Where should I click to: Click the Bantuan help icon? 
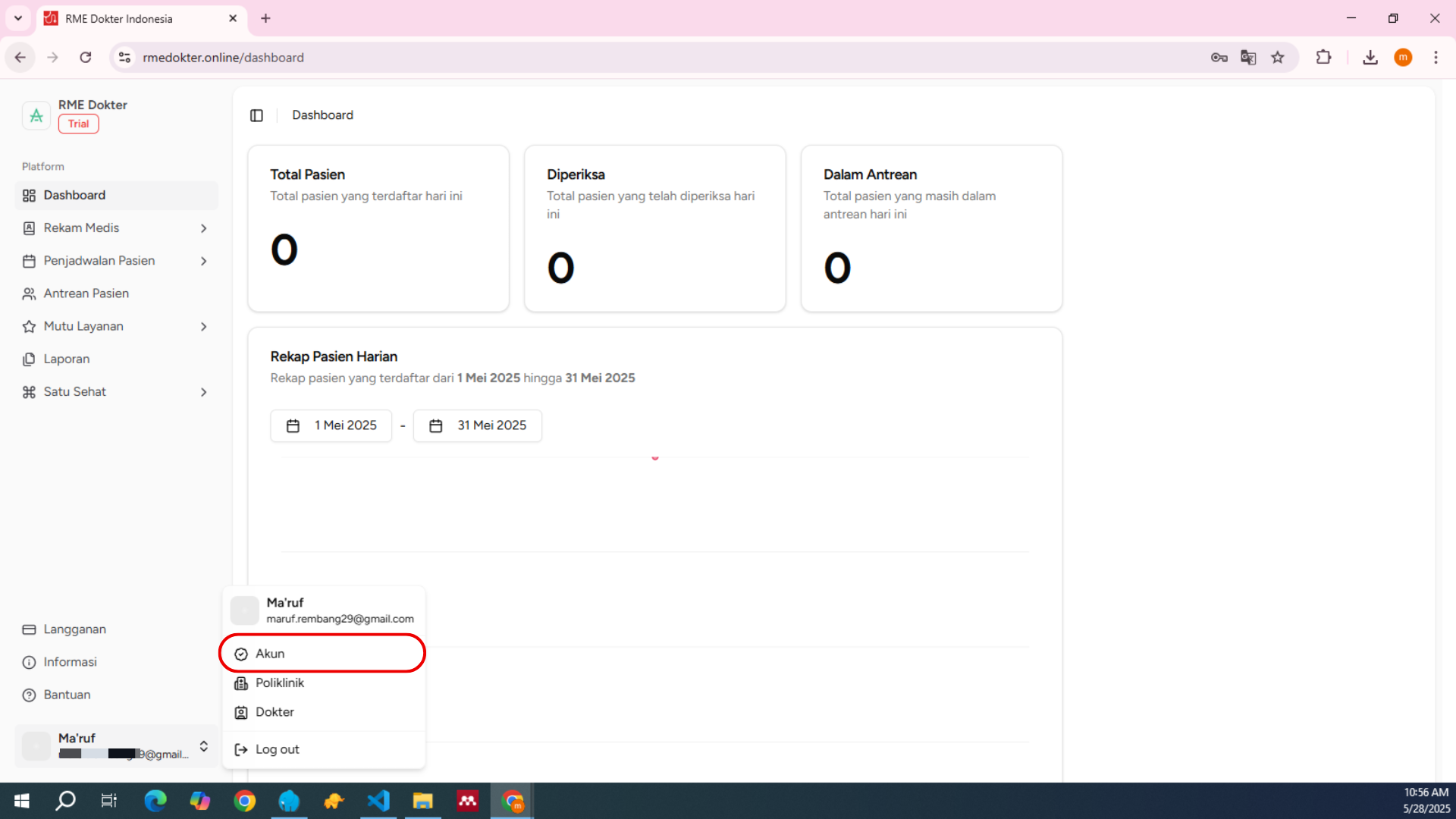click(29, 695)
